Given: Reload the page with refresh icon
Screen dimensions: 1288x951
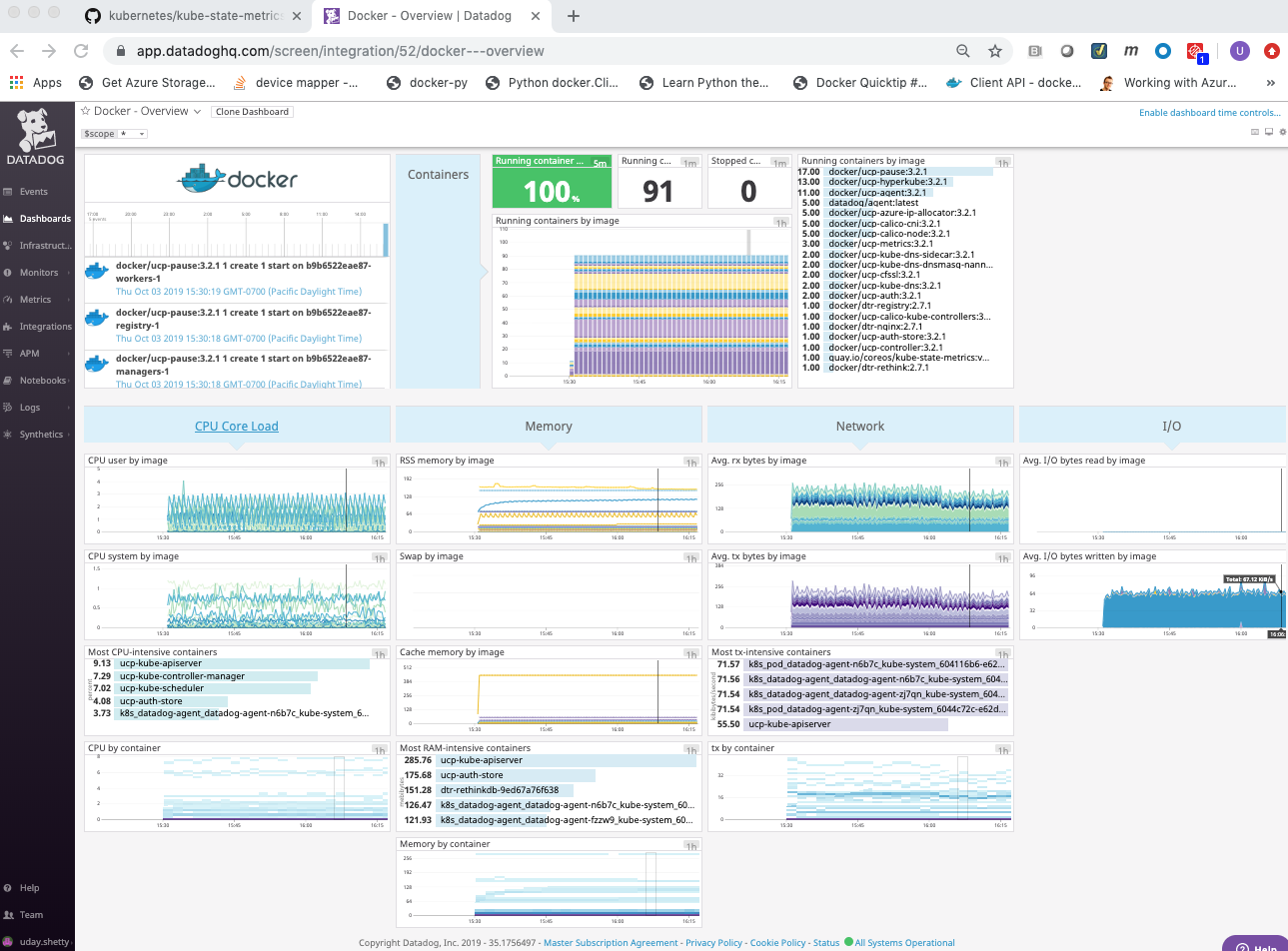Looking at the screenshot, I should 81,51.
